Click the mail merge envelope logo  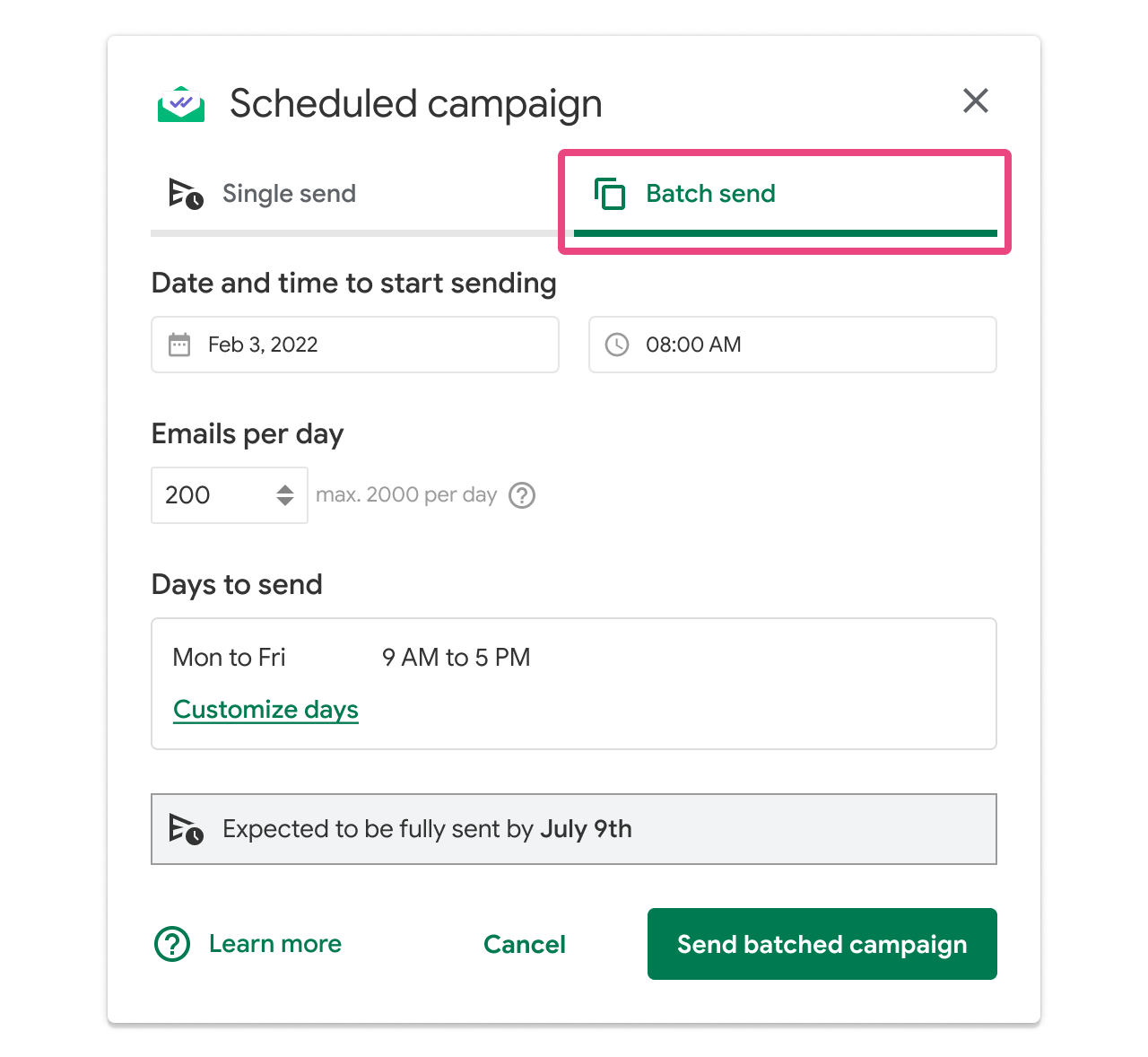tap(181, 104)
